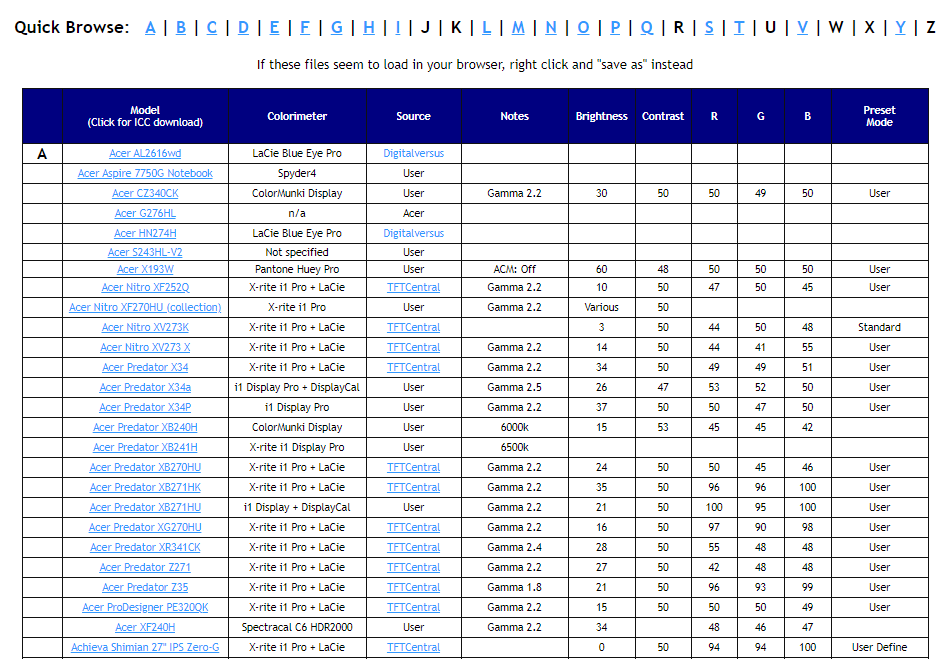
Task: Open TFTCentral source for Acer Predator XB271HK
Action: [x=414, y=487]
